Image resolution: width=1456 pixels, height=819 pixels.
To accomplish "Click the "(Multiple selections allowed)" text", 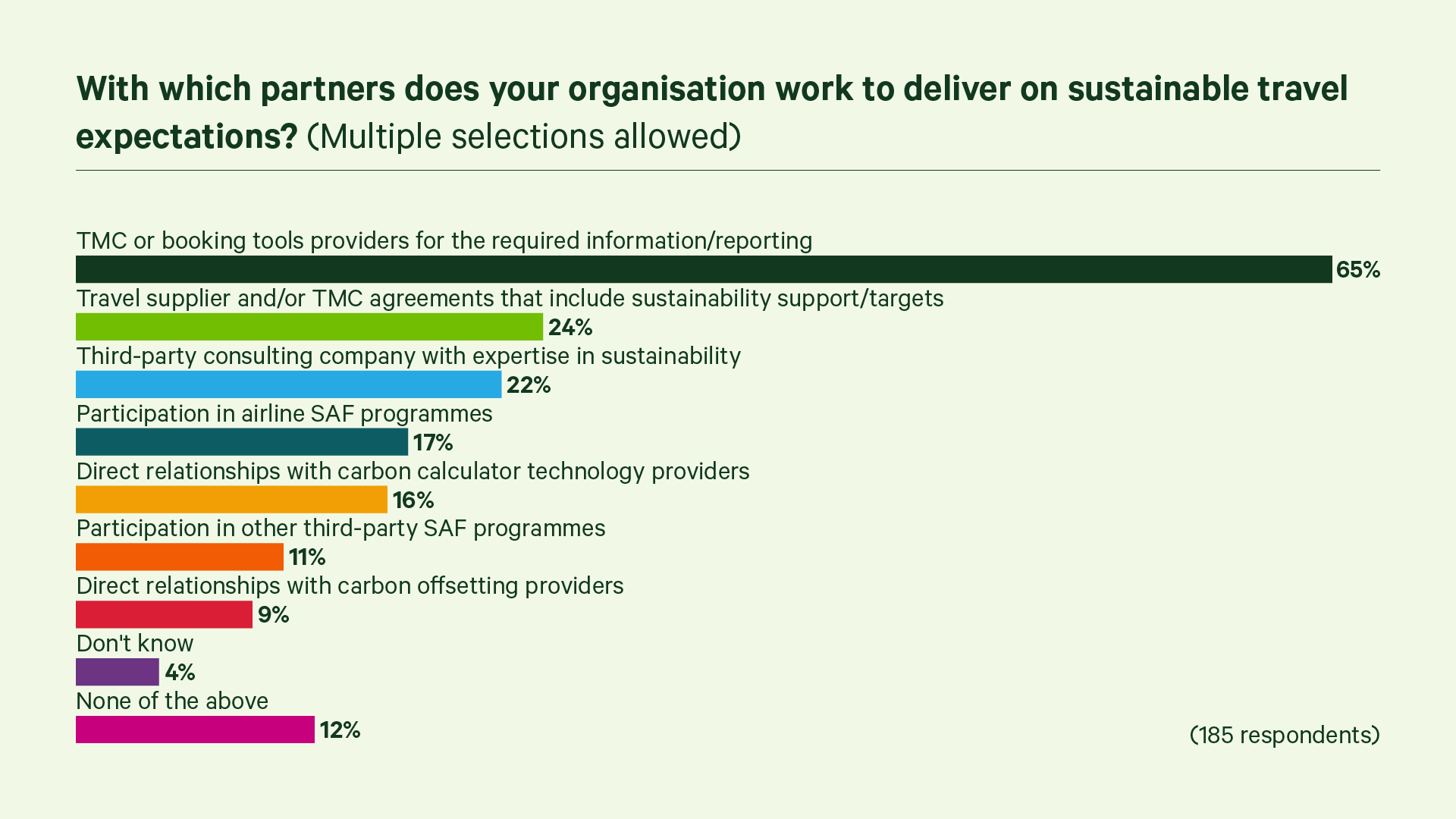I will pos(523,137).
